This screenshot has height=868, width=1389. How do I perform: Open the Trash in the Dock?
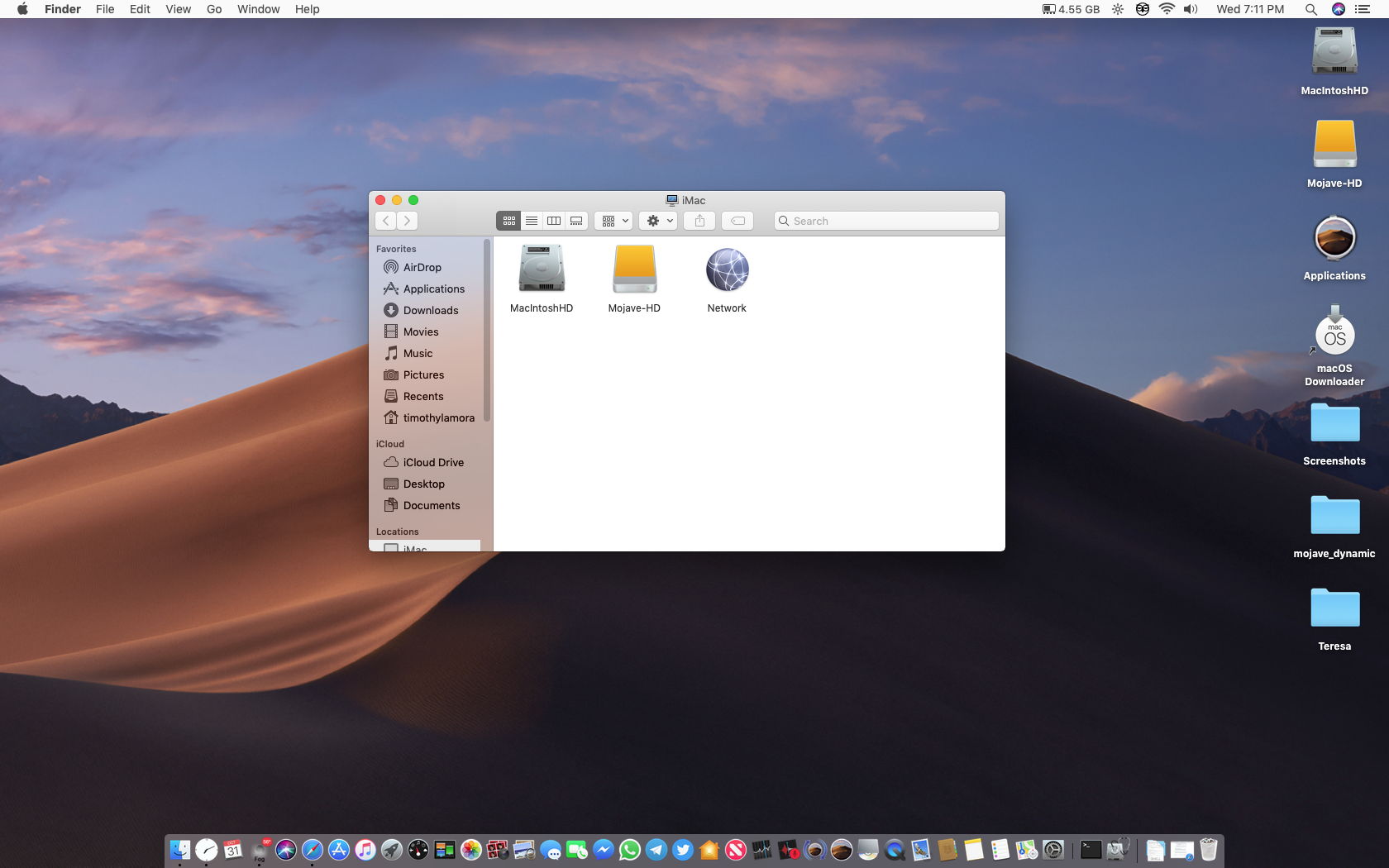click(1209, 850)
